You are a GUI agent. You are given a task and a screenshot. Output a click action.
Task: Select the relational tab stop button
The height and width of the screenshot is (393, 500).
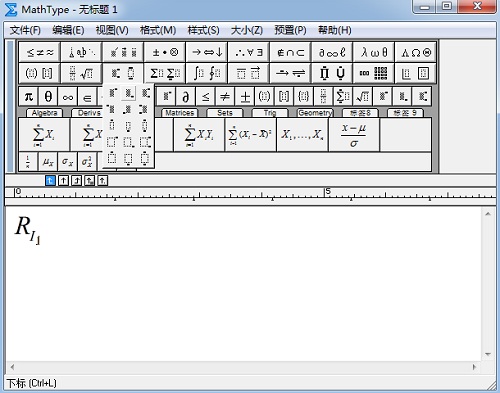point(89,181)
